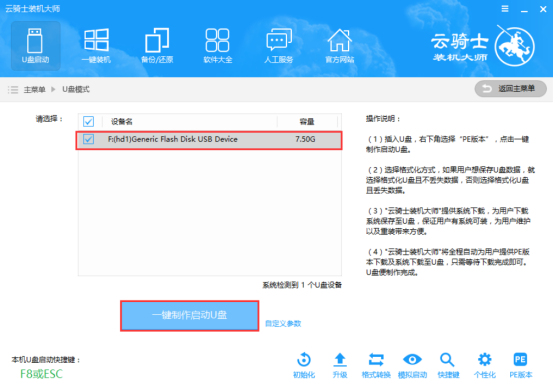Click the 返回主菜单 button
This screenshot has height=382, width=554.
pos(511,89)
